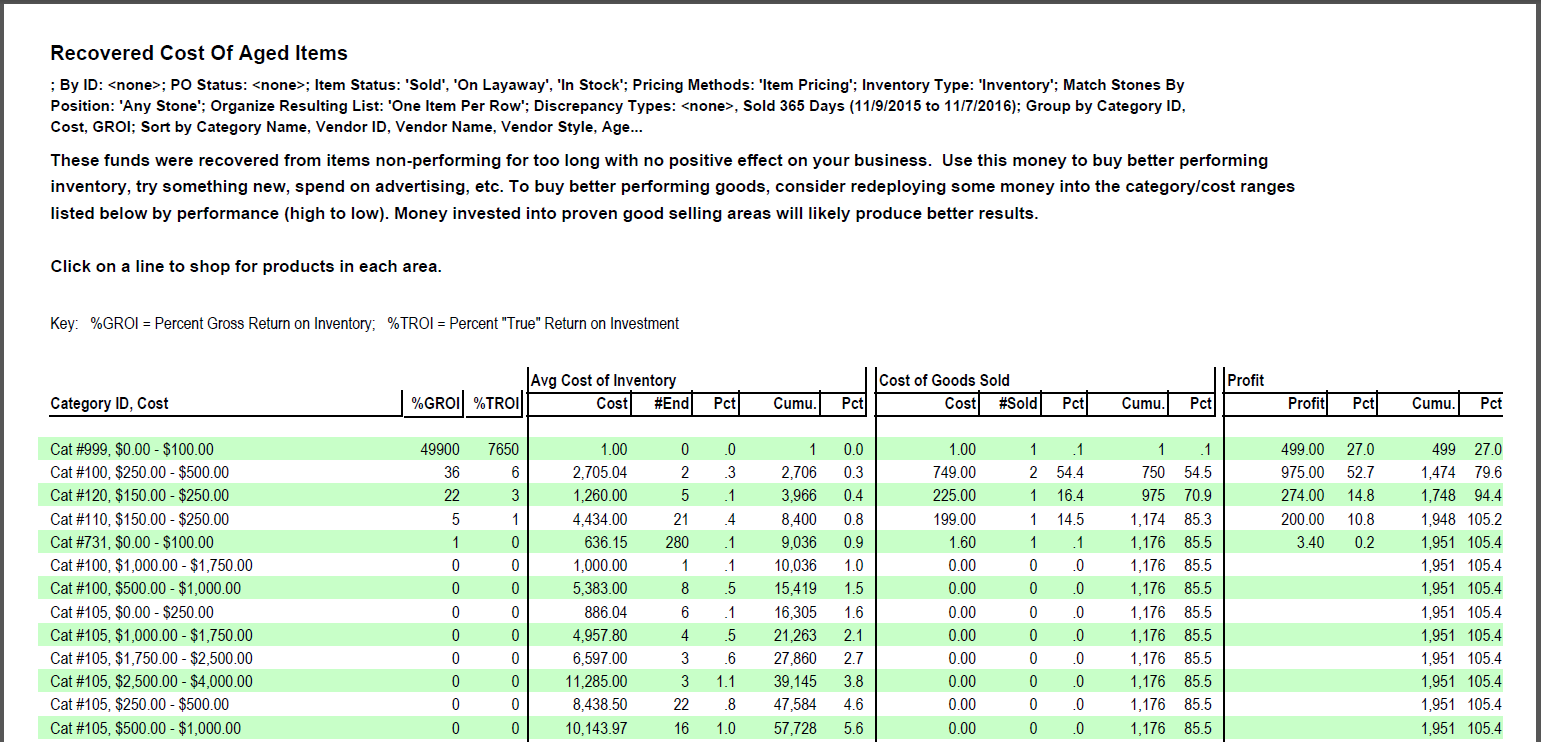Click the #Sold column header
The image size is (1541, 742).
click(x=1018, y=404)
